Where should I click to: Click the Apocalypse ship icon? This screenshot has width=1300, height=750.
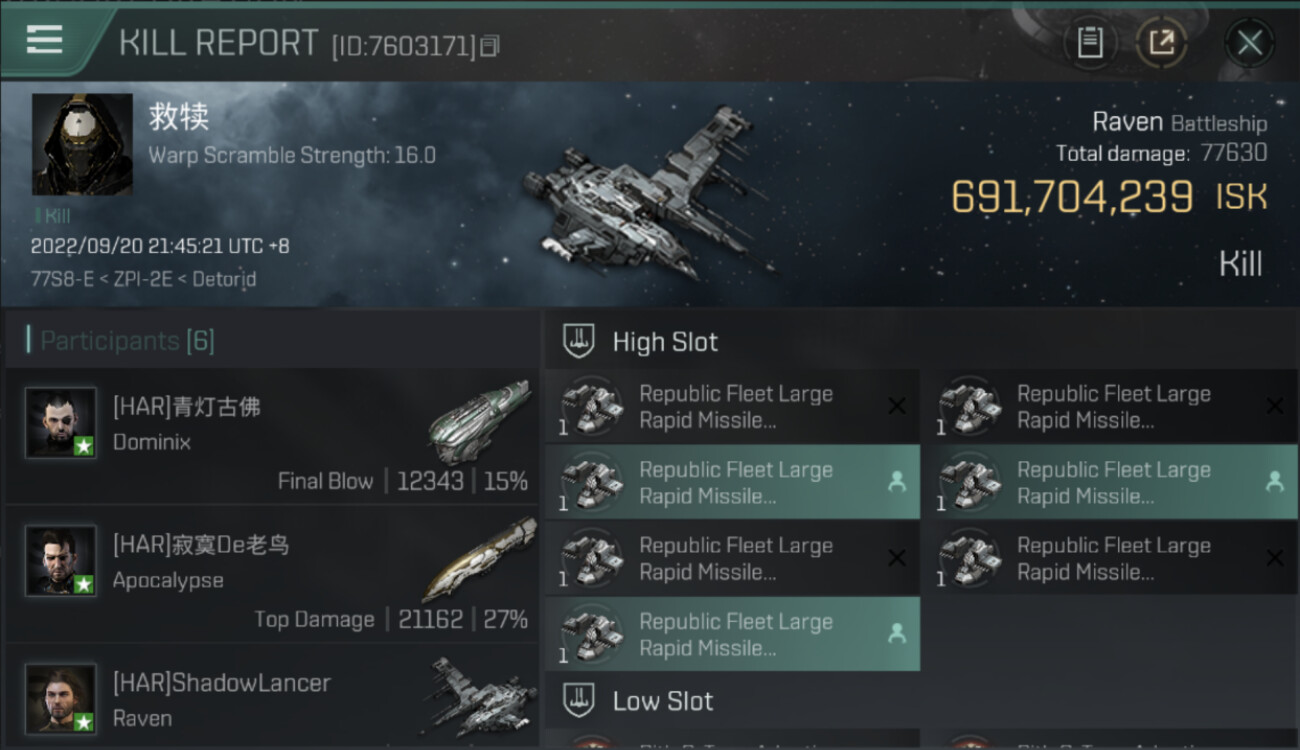click(x=479, y=558)
